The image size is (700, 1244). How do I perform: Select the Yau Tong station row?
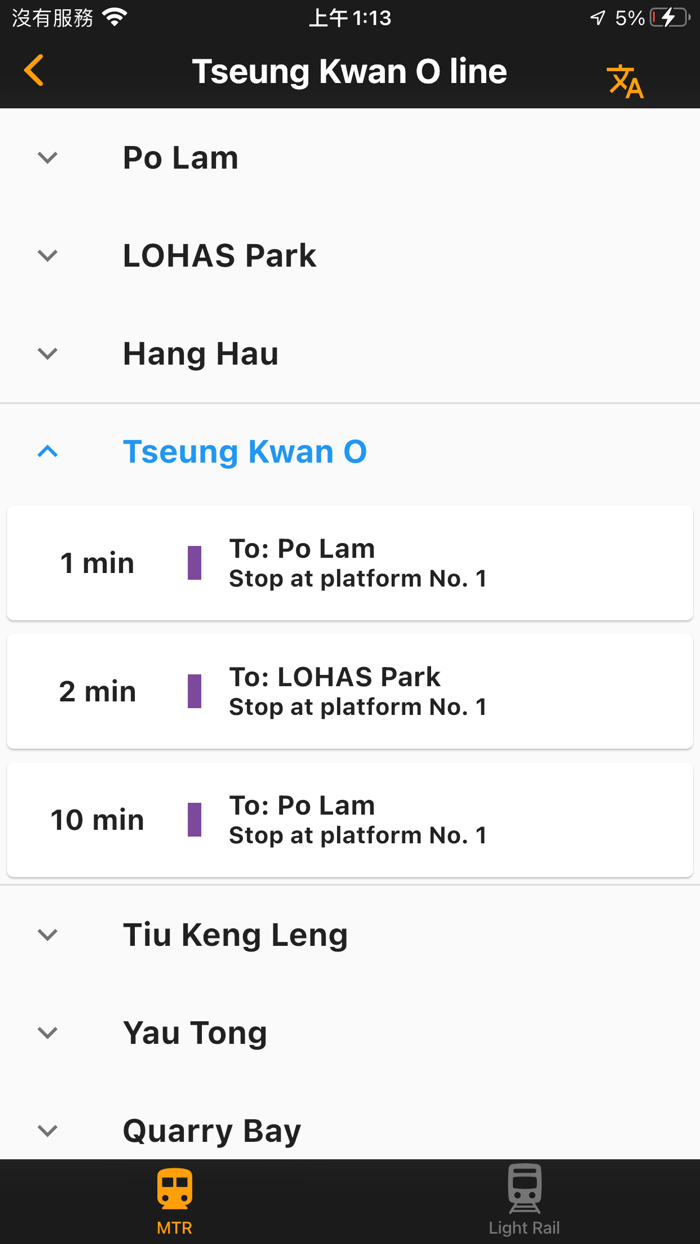tap(195, 1032)
